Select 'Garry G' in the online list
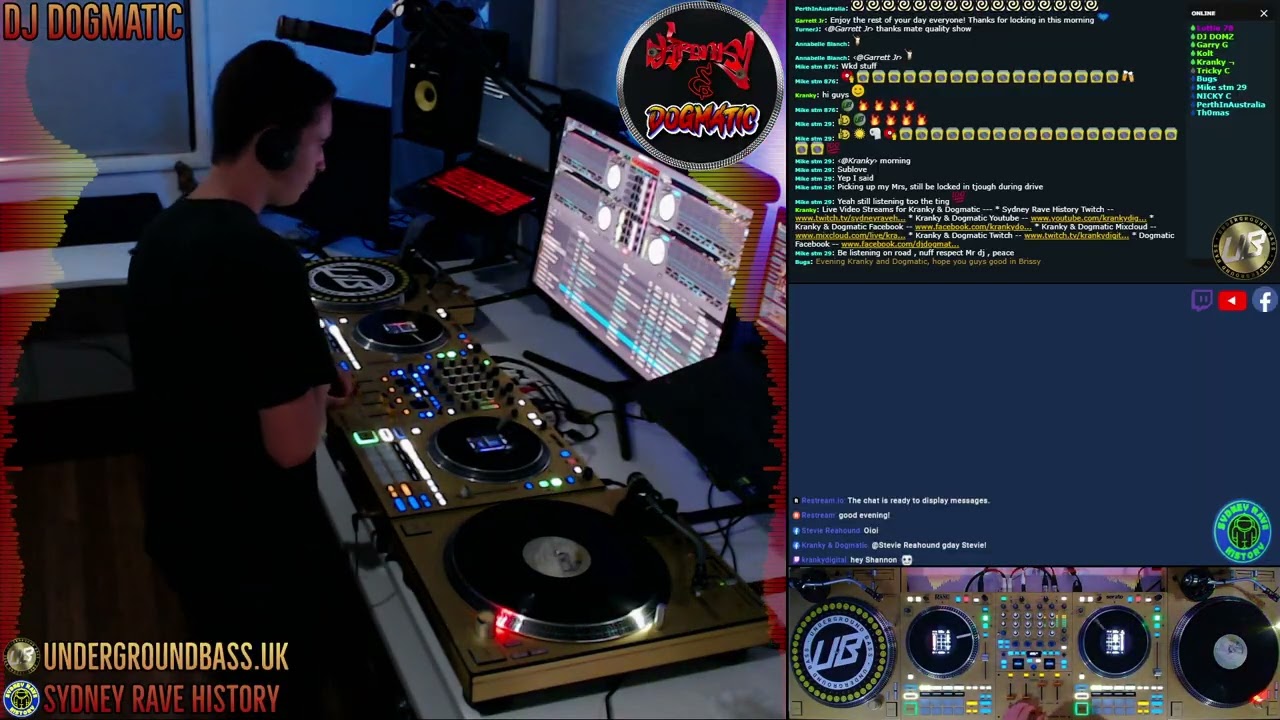1280x720 pixels. (x=1212, y=45)
